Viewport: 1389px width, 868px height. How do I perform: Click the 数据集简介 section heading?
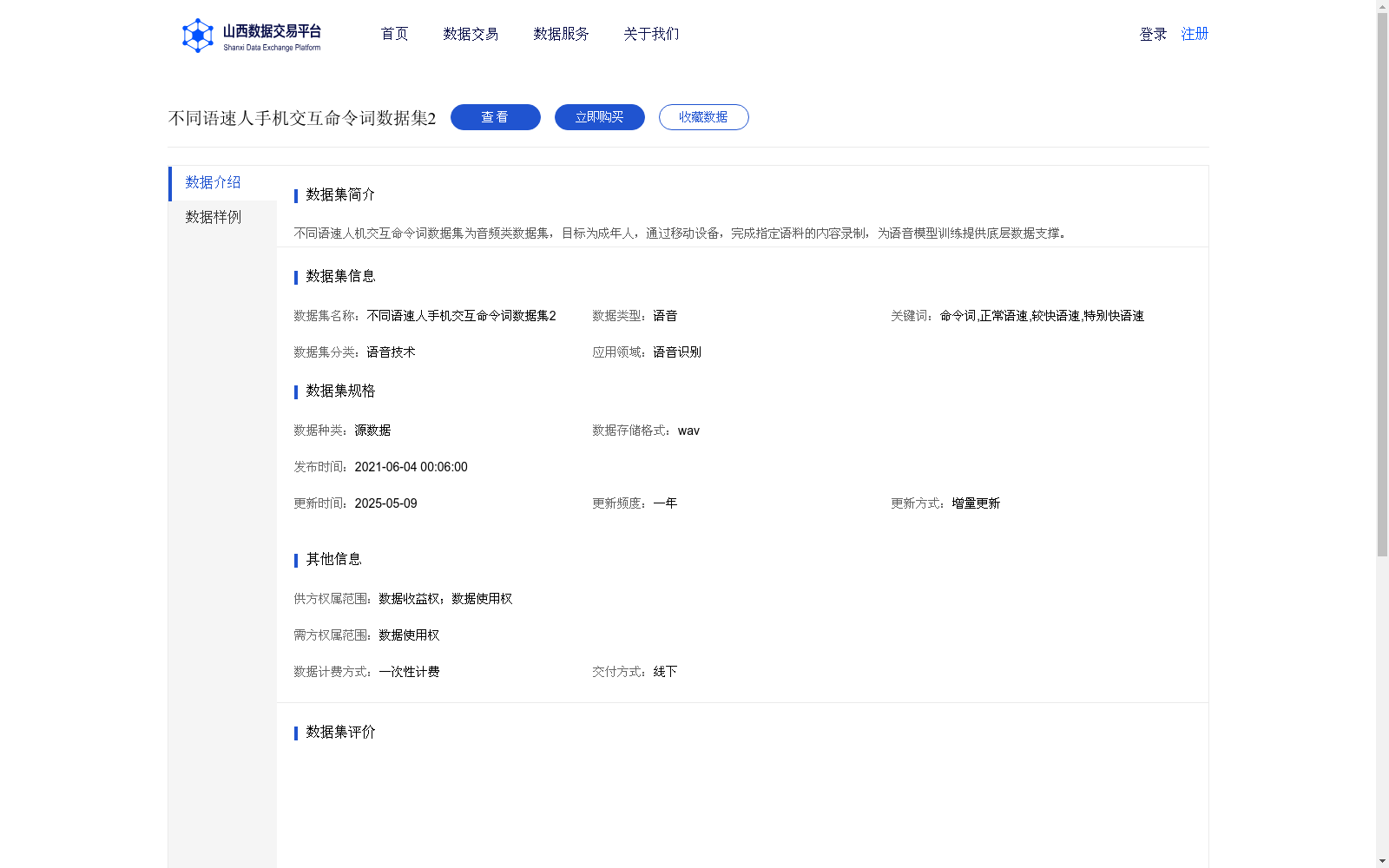coord(340,194)
